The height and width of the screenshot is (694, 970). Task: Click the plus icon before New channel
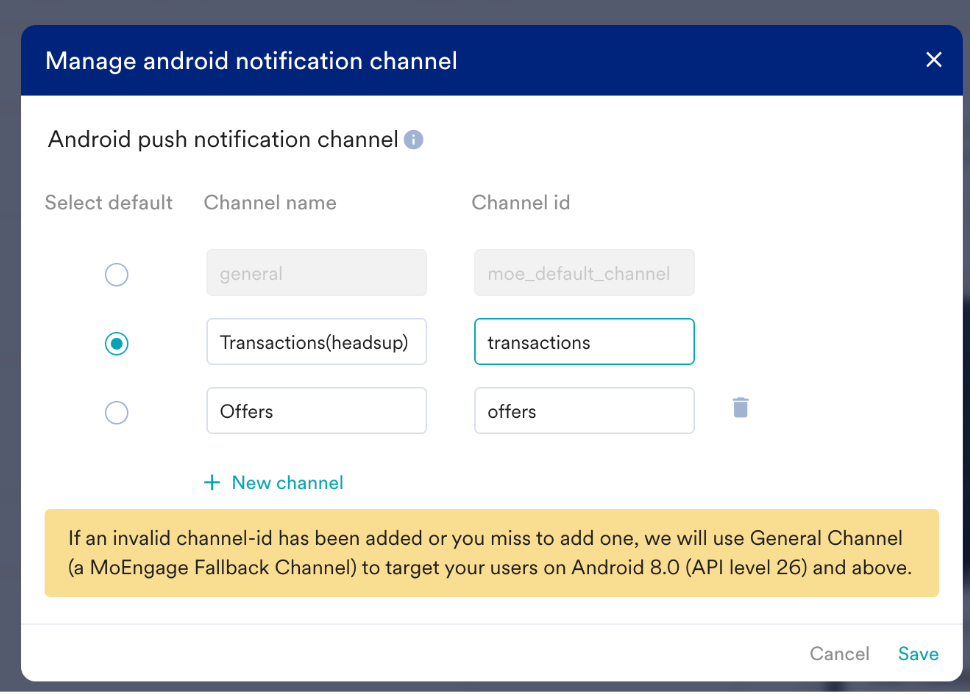click(x=212, y=482)
